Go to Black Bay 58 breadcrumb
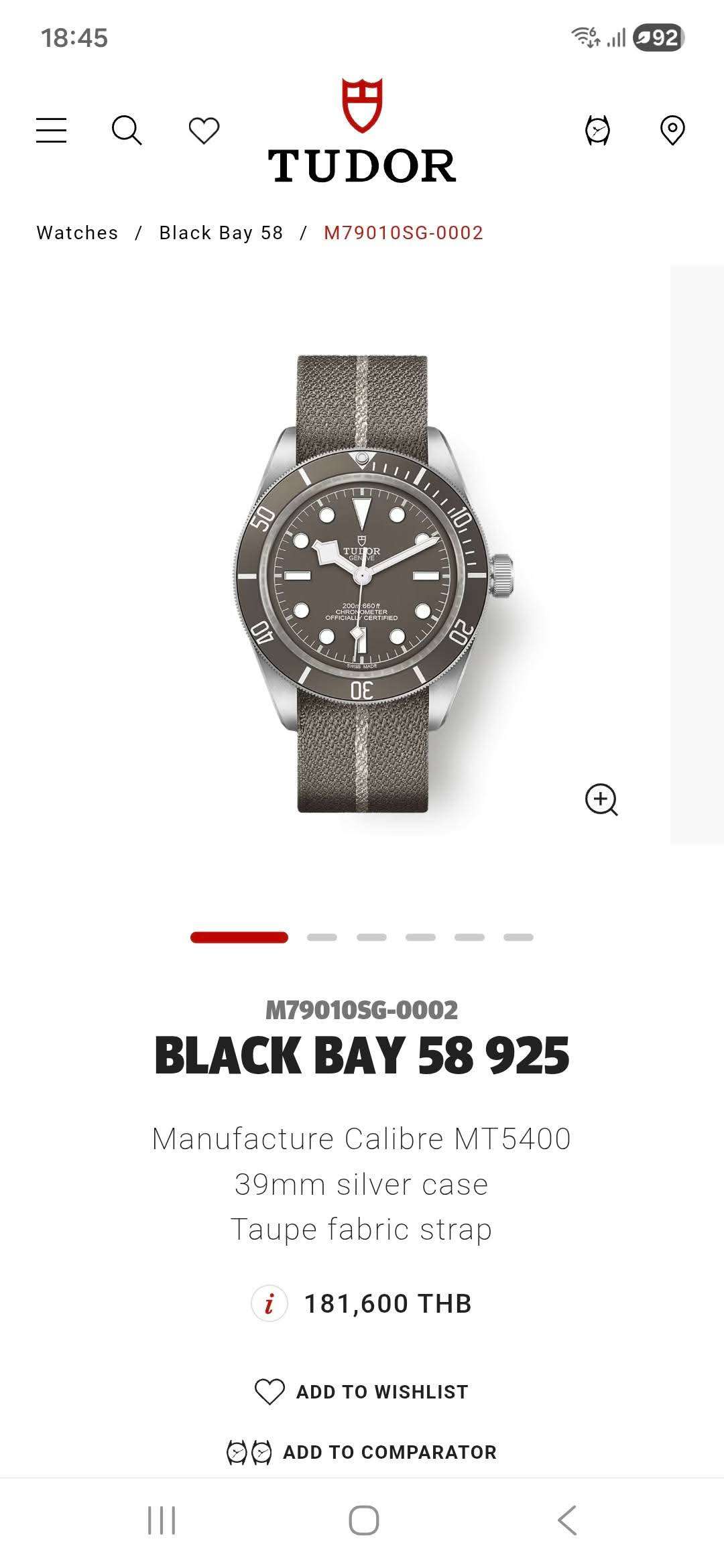The image size is (724, 1568). click(221, 233)
